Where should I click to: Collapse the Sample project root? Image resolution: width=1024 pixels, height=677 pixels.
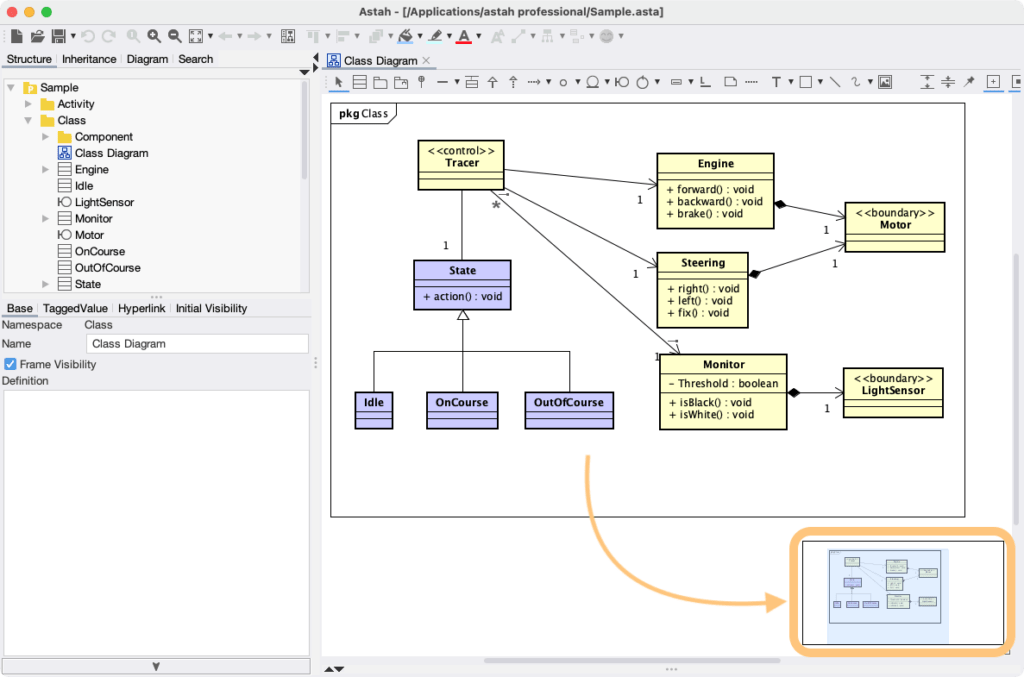coord(11,87)
